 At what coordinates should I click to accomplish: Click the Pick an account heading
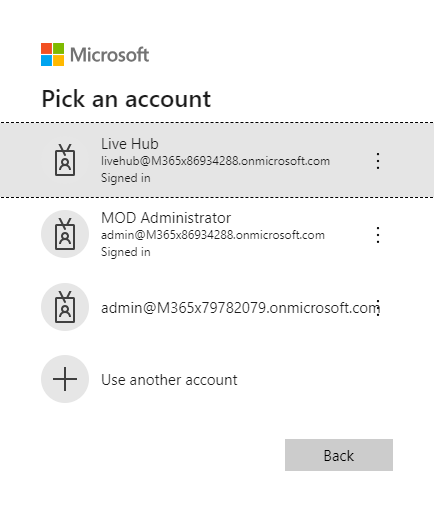coord(126,99)
